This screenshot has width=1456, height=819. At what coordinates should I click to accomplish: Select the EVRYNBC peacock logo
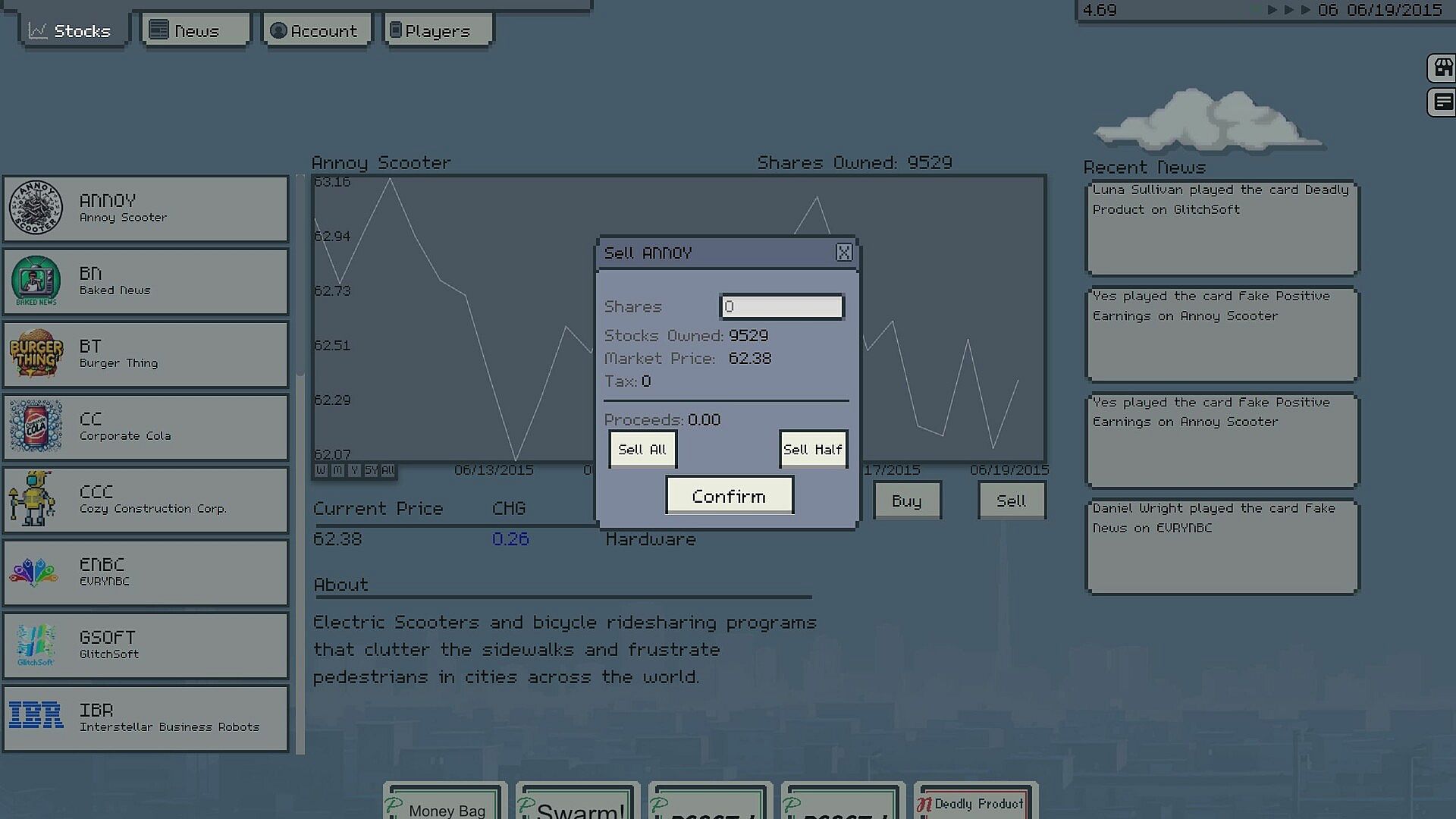pyautogui.click(x=33, y=573)
